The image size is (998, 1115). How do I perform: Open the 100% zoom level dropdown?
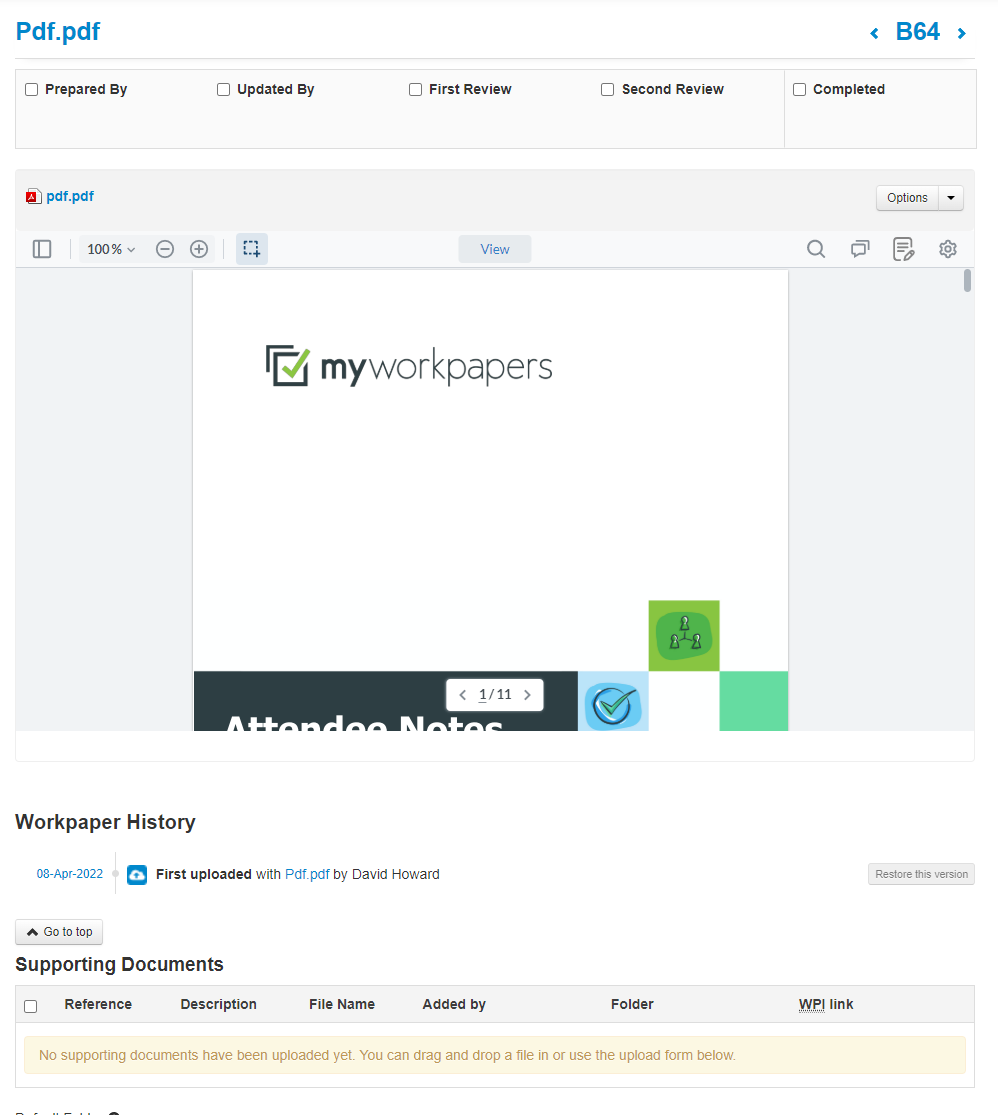[111, 249]
